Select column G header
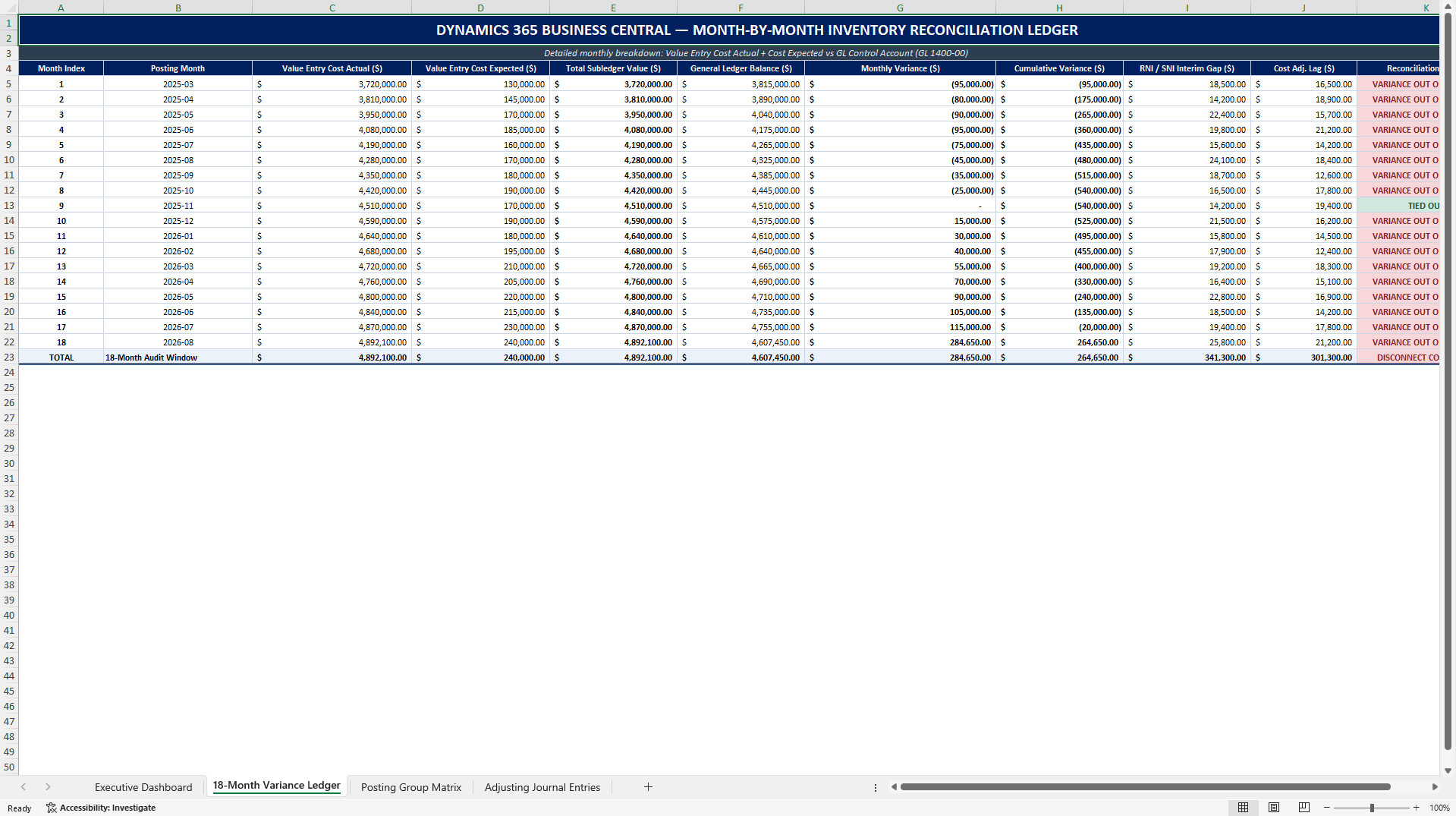1456x816 pixels. 900,8
